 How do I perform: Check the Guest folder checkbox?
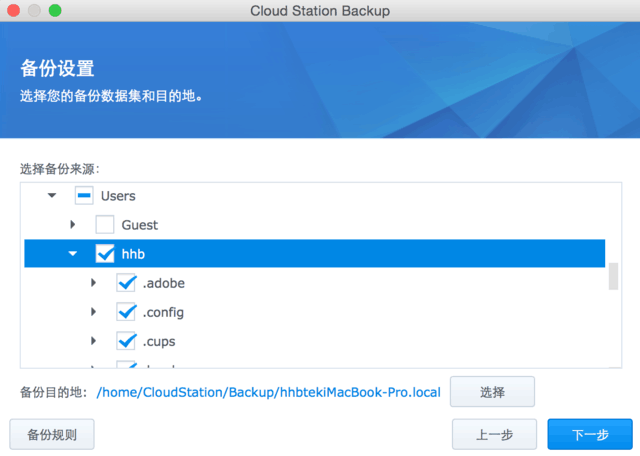coord(105,225)
